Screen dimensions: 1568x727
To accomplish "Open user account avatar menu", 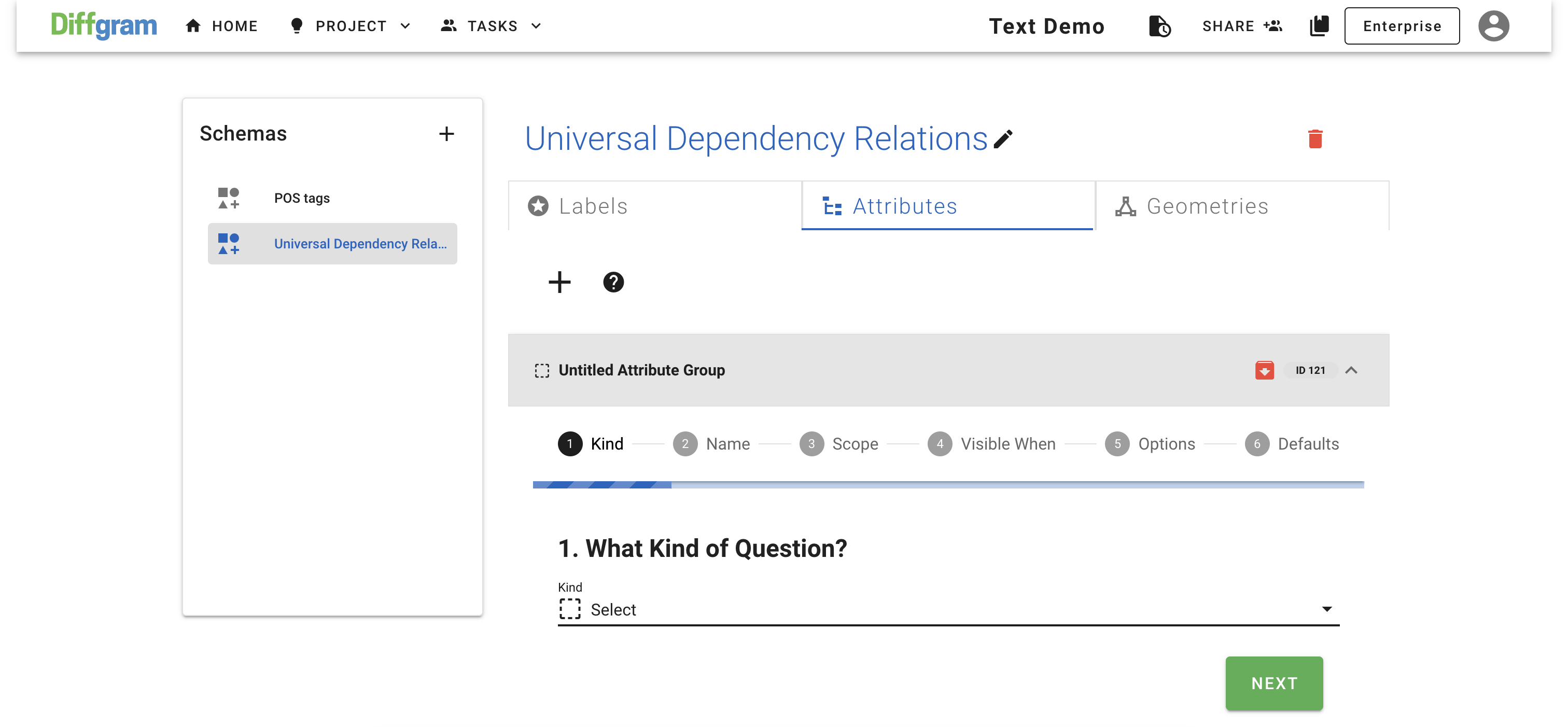I will 1493,26.
